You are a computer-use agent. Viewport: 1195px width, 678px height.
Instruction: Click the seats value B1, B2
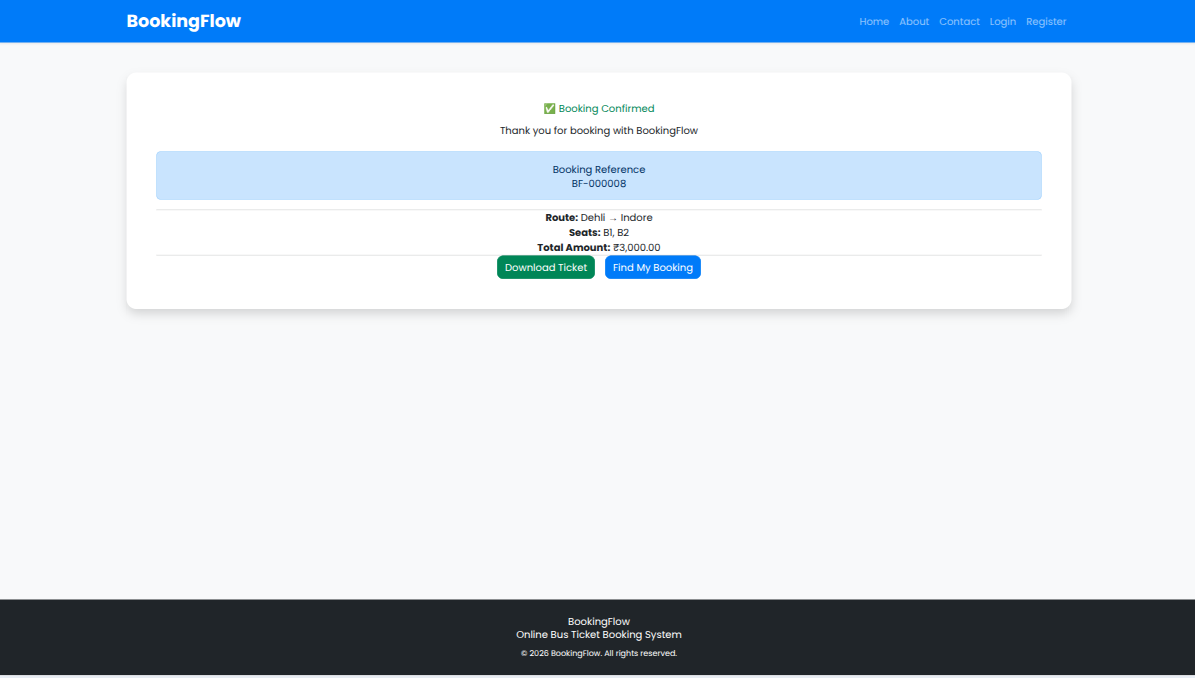[616, 233]
